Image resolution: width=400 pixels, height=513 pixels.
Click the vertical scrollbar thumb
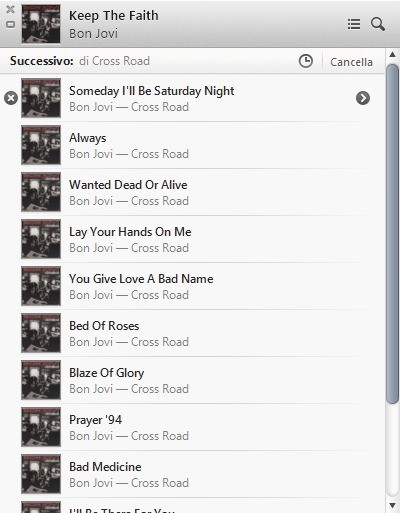[x=392, y=234]
